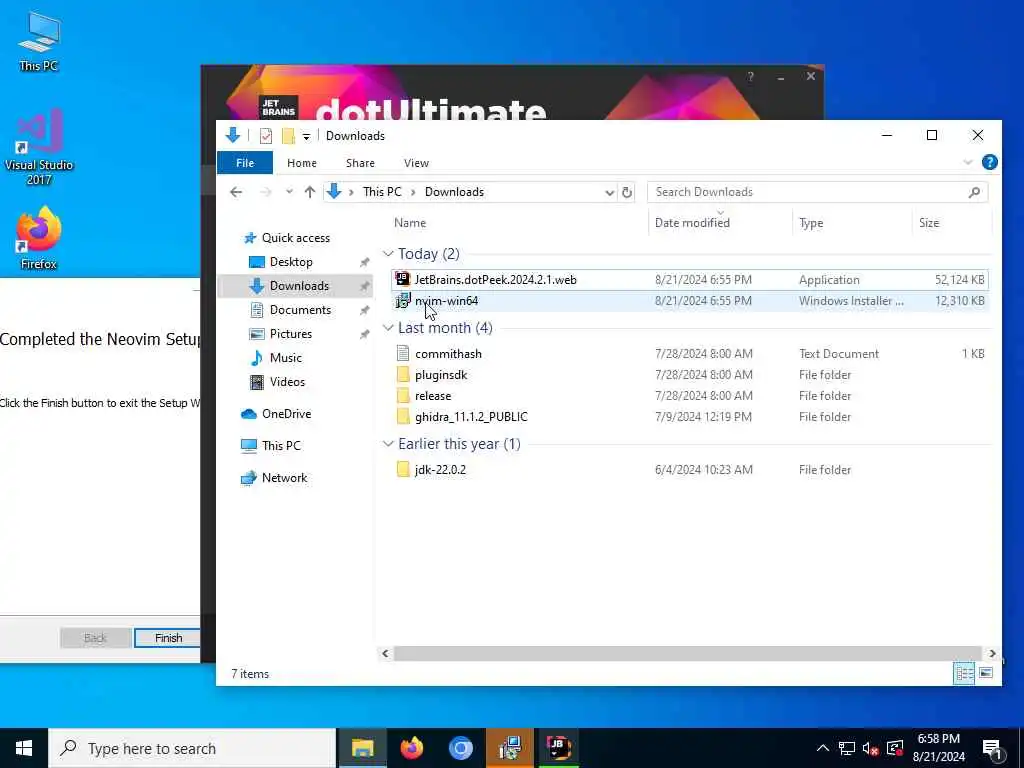This screenshot has width=1024, height=768.
Task: Switch to the Share ribbon tab
Action: [x=360, y=163]
